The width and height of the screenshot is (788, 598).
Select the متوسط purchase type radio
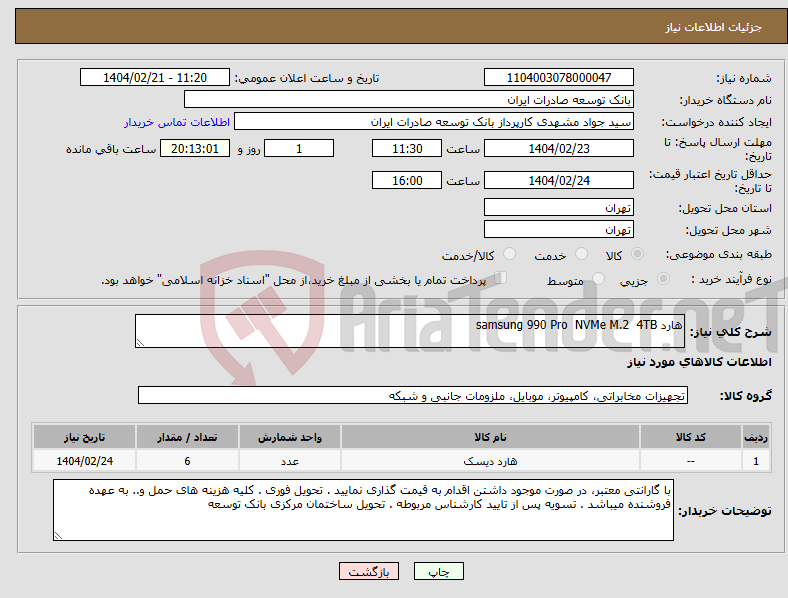(598, 279)
